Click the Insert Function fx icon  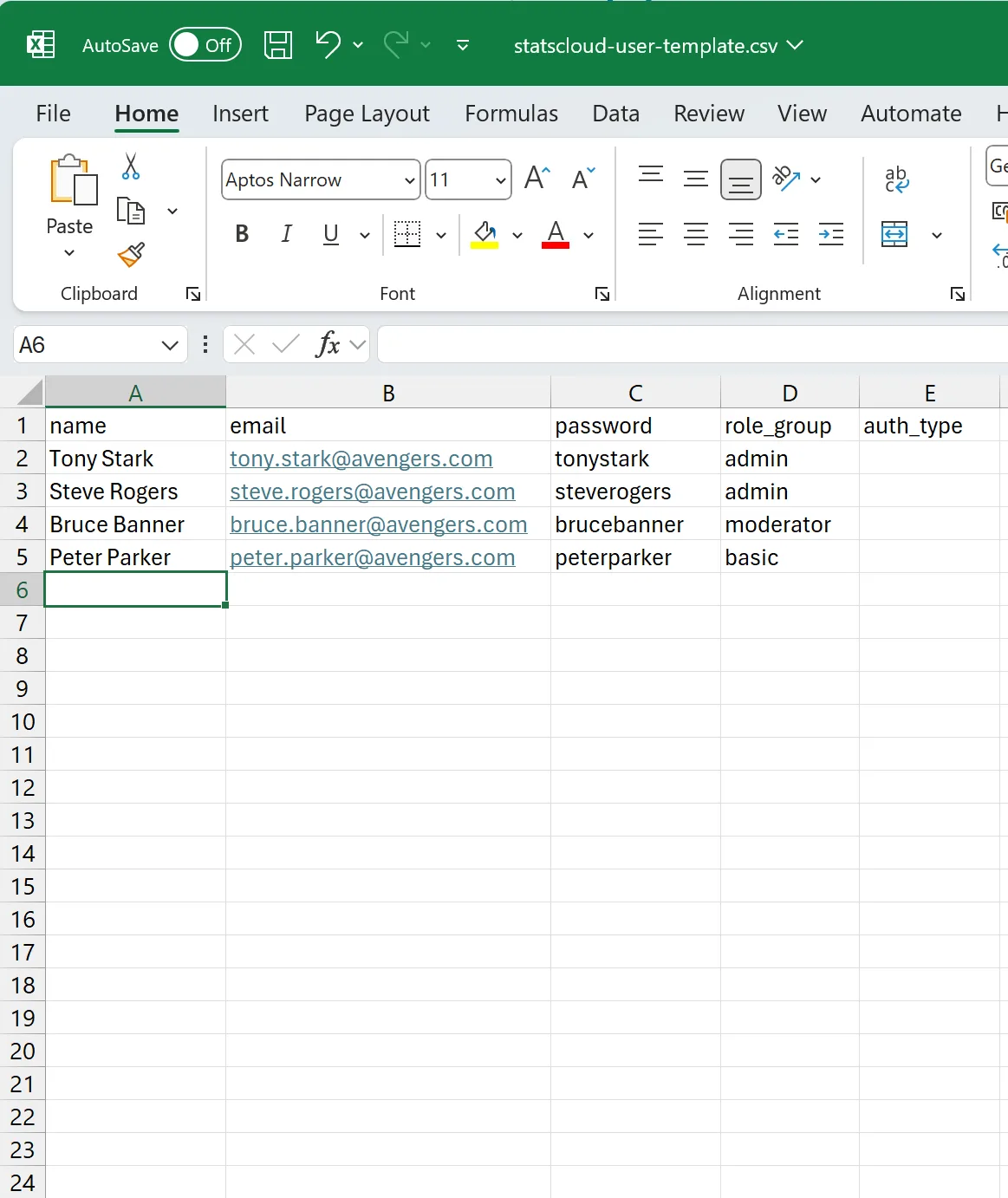point(328,345)
